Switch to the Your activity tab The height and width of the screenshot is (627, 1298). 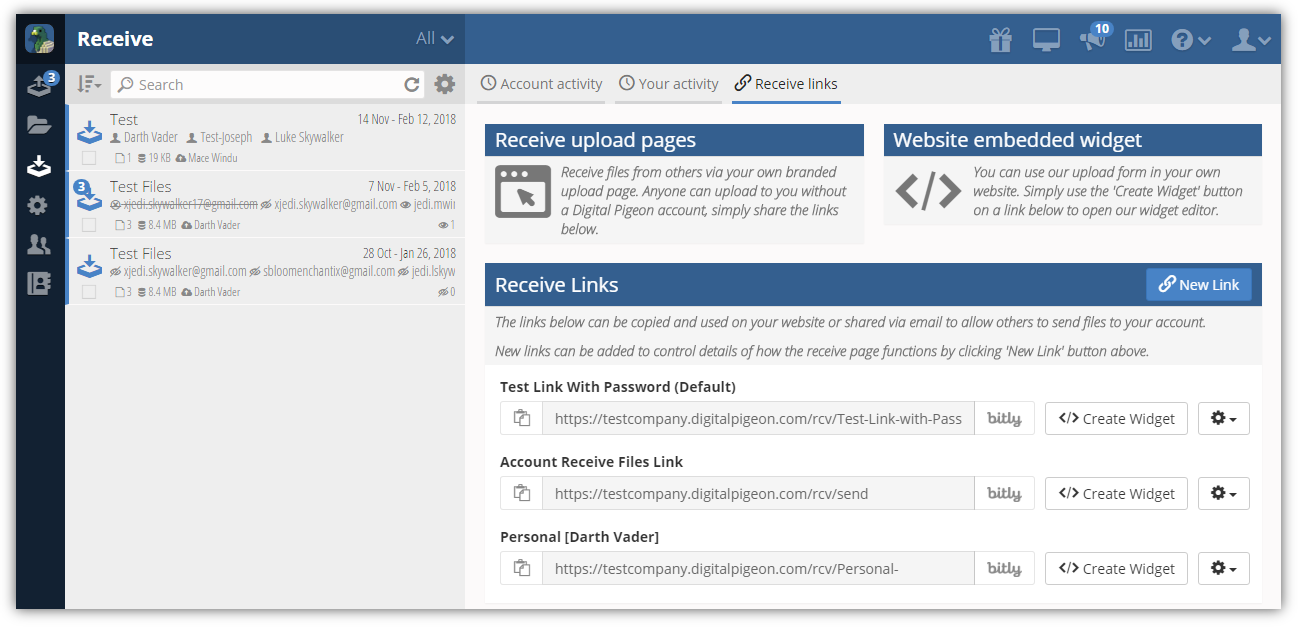668,84
